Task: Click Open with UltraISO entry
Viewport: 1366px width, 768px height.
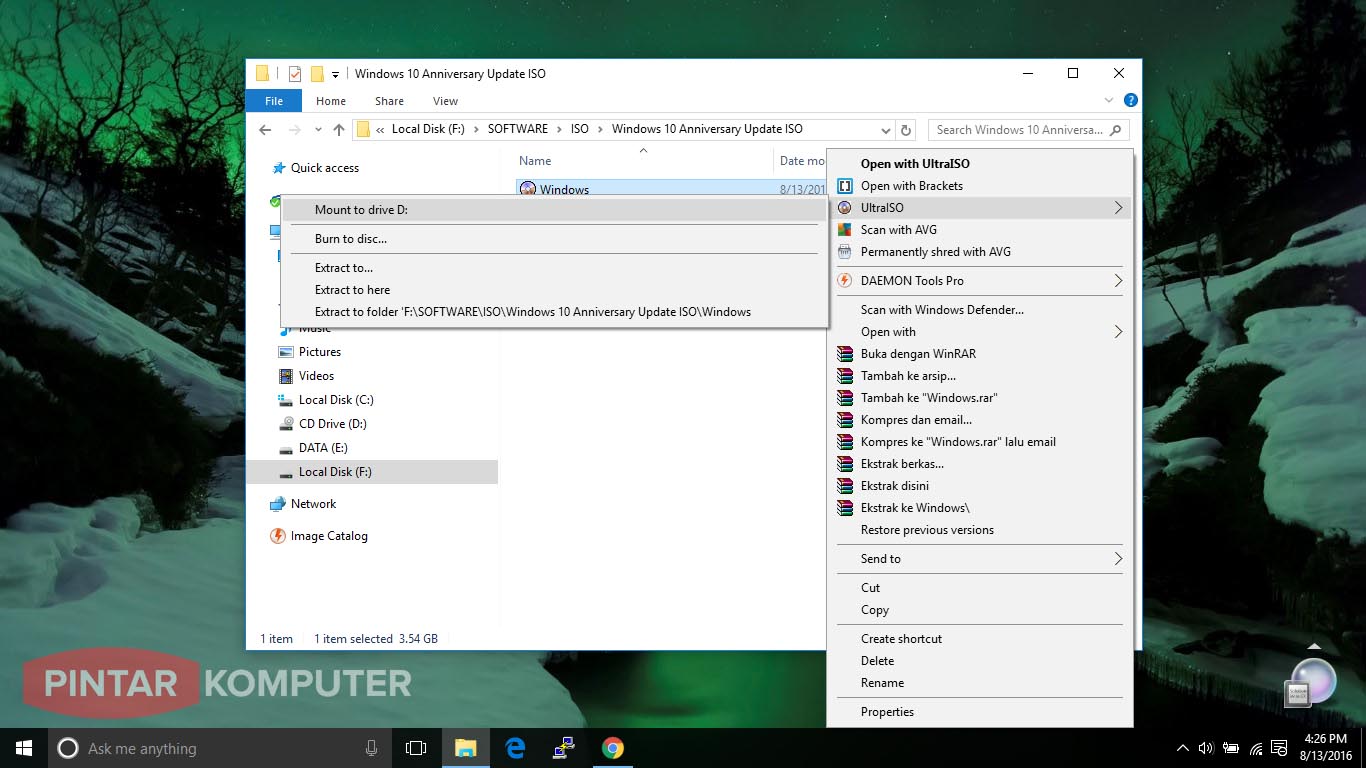Action: coord(915,164)
